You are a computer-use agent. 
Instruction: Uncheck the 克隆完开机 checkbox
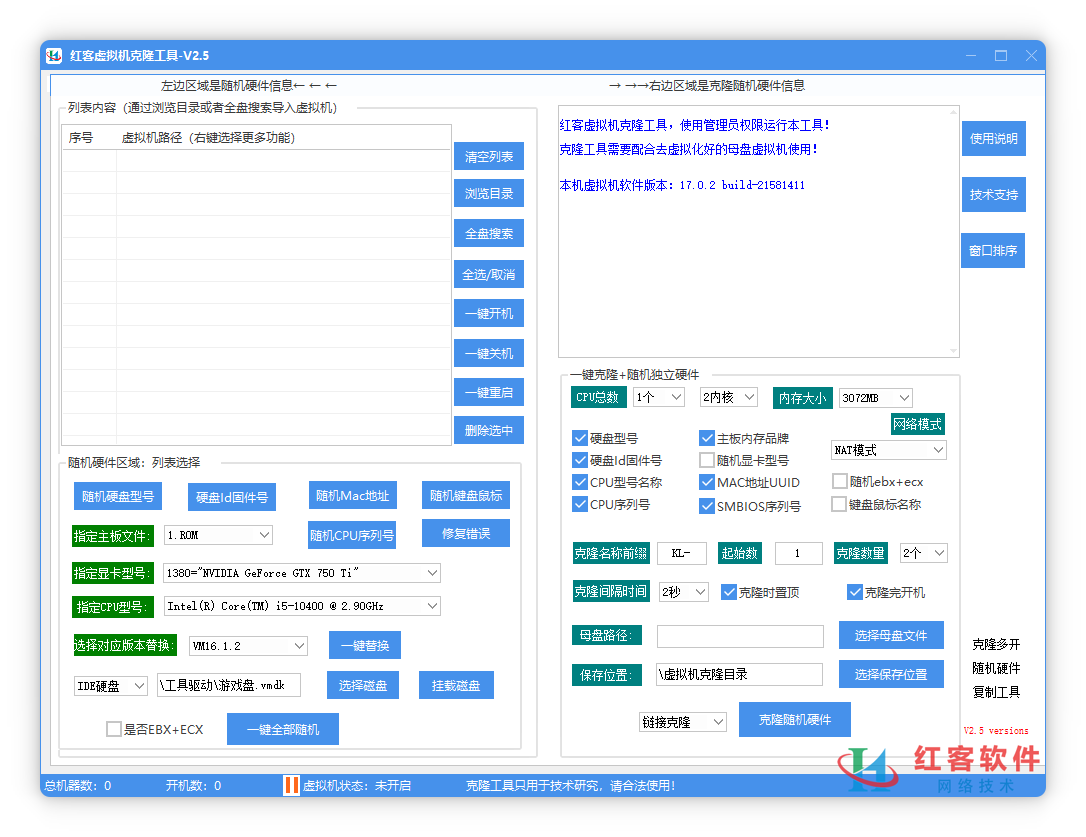(855, 592)
